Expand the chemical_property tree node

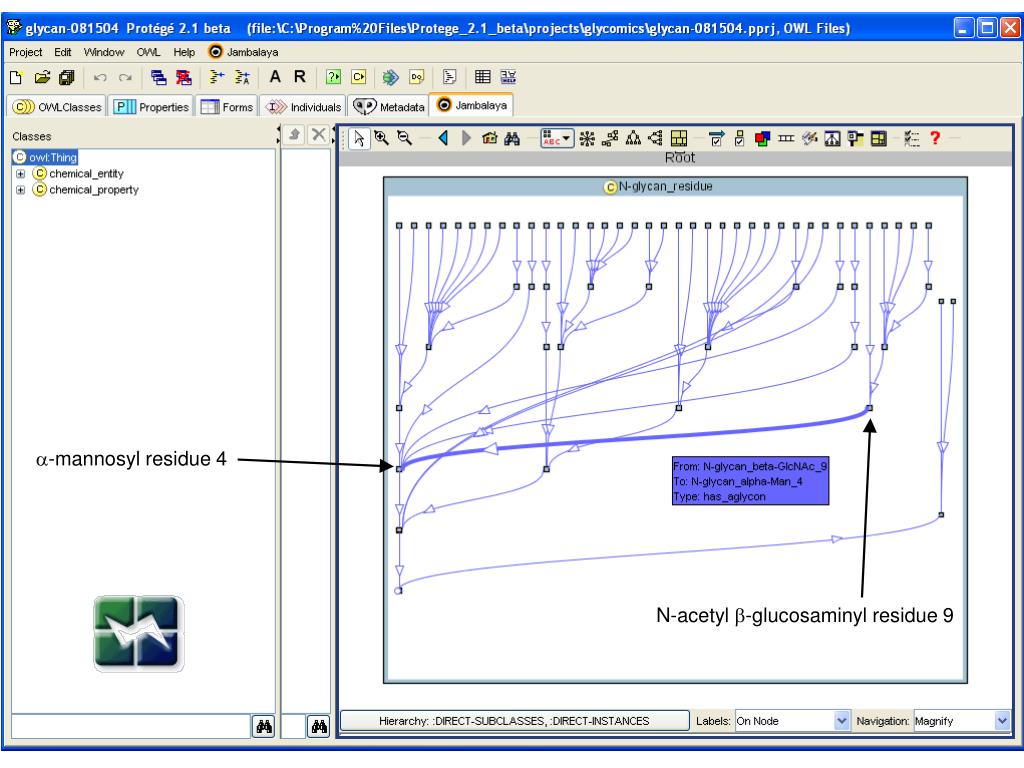click(x=20, y=190)
